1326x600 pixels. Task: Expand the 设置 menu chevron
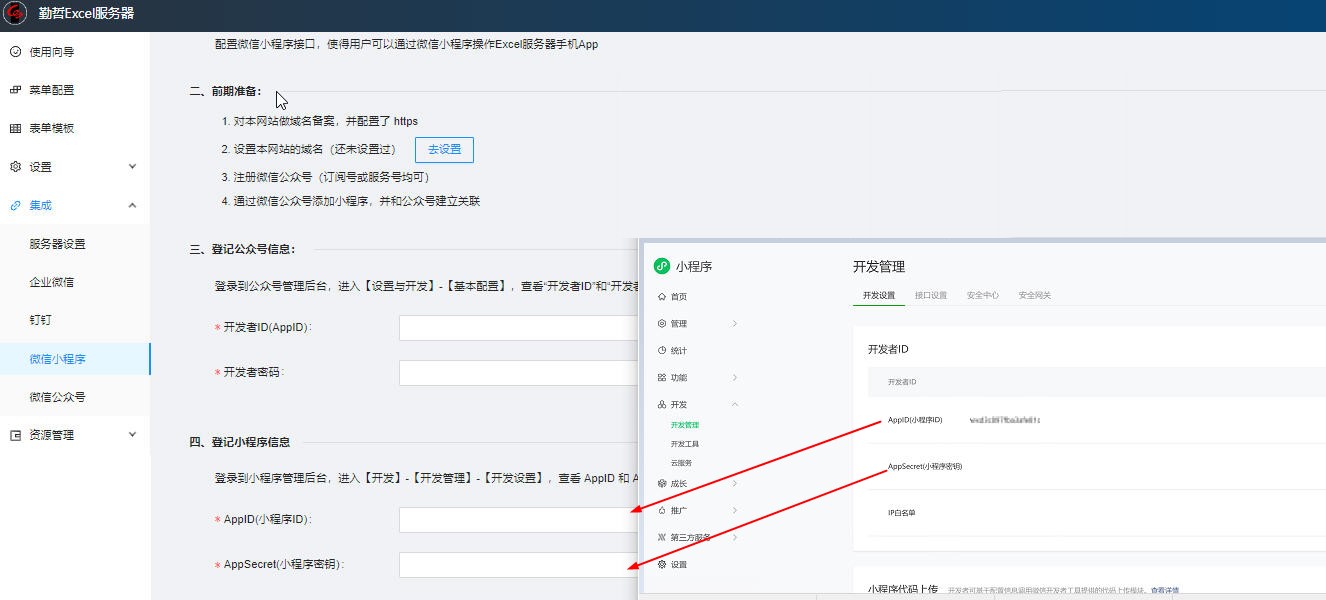[x=133, y=167]
